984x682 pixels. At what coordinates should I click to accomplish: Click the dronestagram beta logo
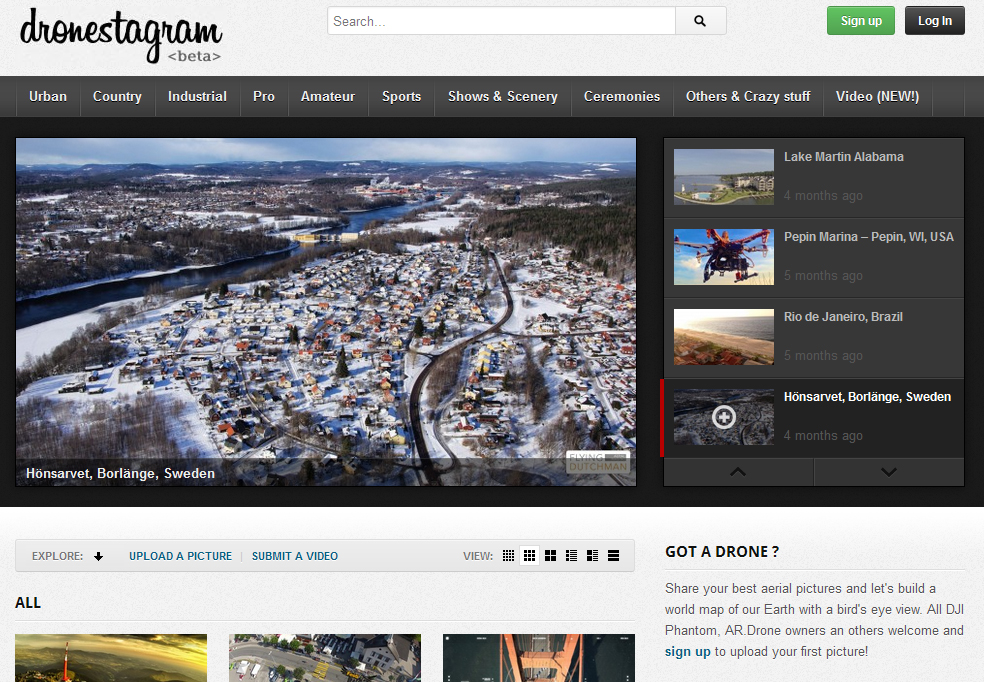pos(120,34)
